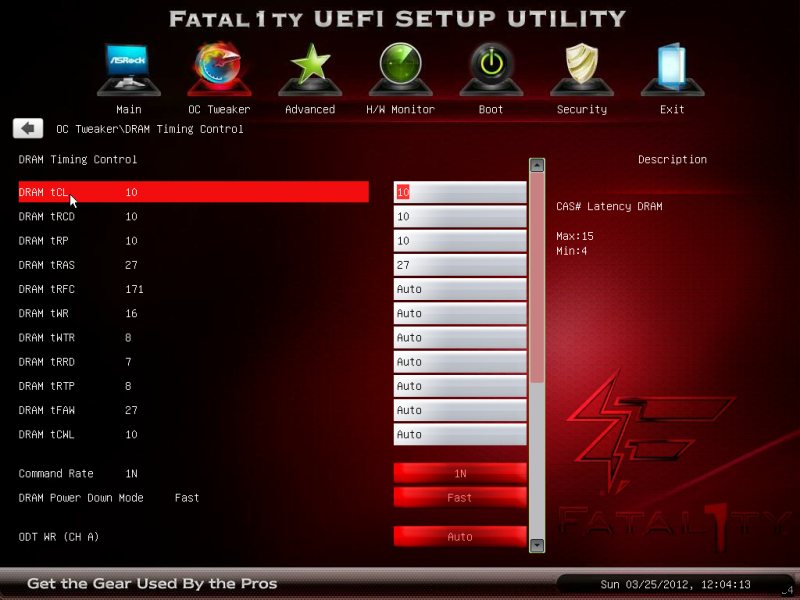This screenshot has width=800, height=600.
Task: Open the Main section monitor icon
Action: [x=129, y=69]
